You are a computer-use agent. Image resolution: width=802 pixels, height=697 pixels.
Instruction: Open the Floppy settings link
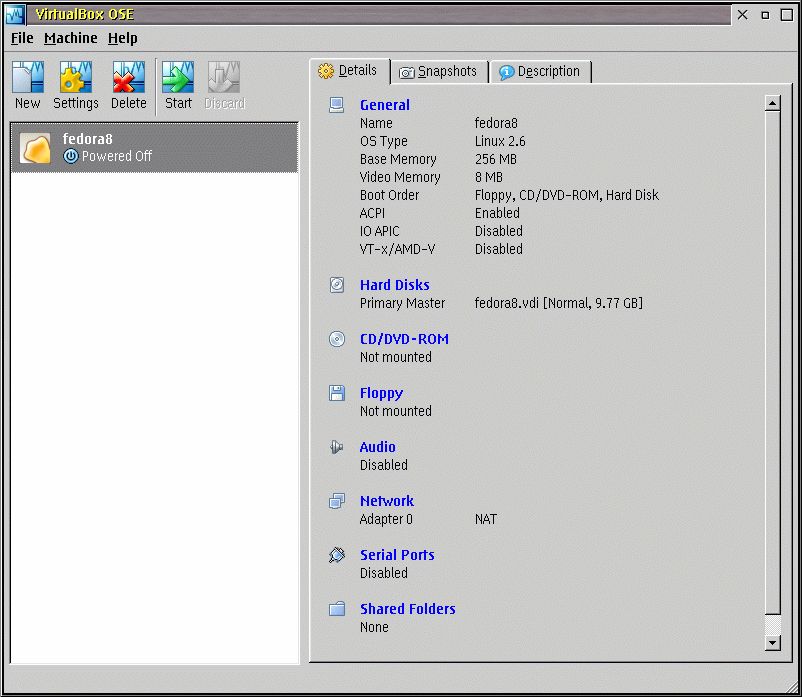[x=381, y=393]
